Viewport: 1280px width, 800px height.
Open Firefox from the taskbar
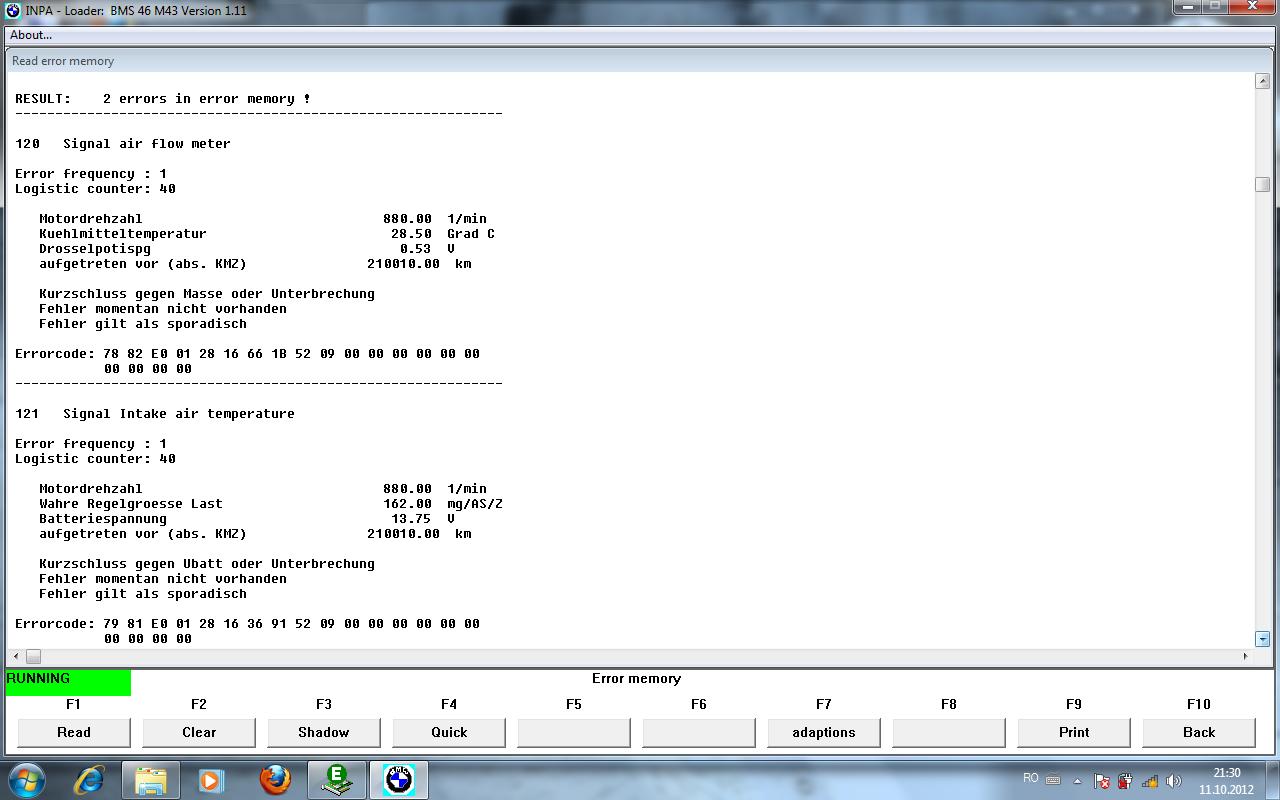(275, 780)
